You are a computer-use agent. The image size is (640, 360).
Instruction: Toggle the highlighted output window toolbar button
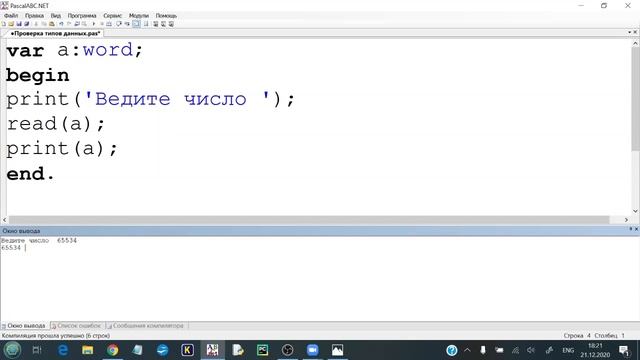click(136, 24)
